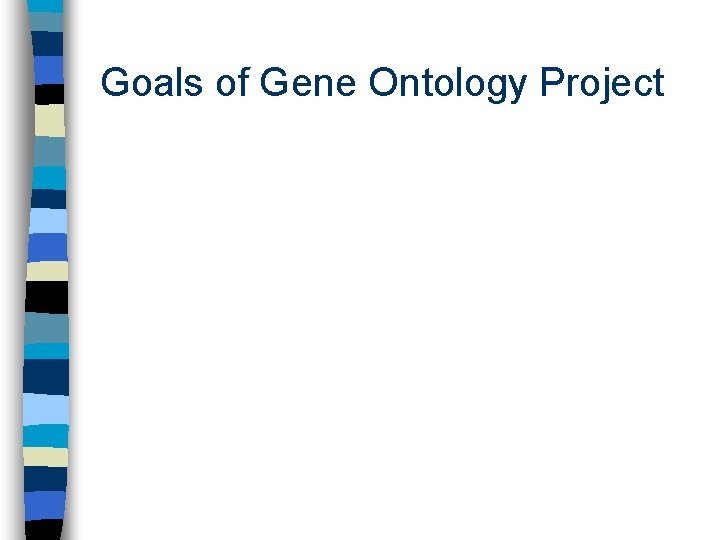720x540 pixels.
Task: Click the large black block mid-strip
Action: (47, 296)
